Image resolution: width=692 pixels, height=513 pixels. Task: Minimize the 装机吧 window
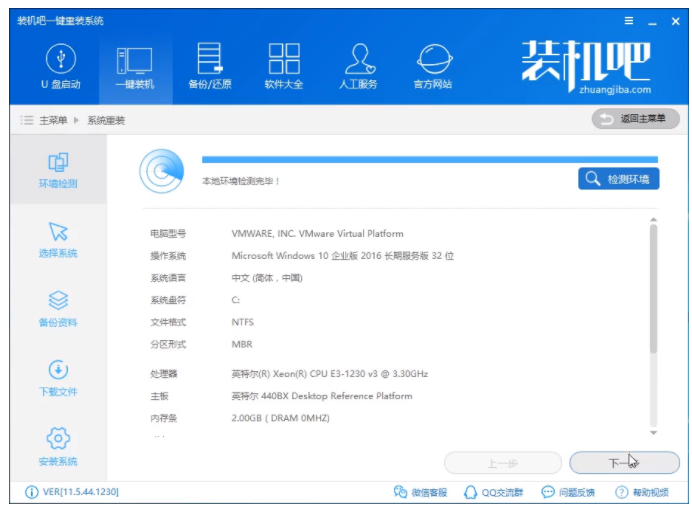pyautogui.click(x=652, y=22)
